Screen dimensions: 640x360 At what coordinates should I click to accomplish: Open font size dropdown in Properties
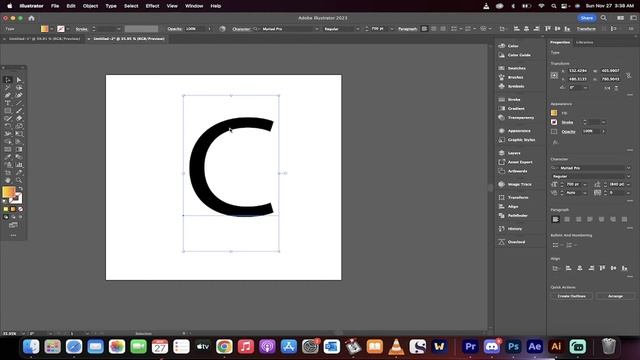pos(585,184)
